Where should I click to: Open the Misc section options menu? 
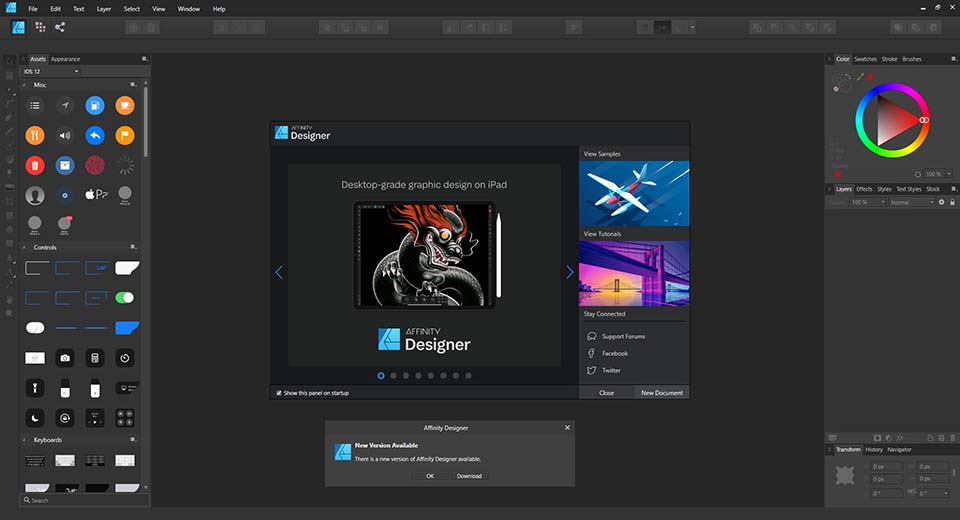(133, 85)
